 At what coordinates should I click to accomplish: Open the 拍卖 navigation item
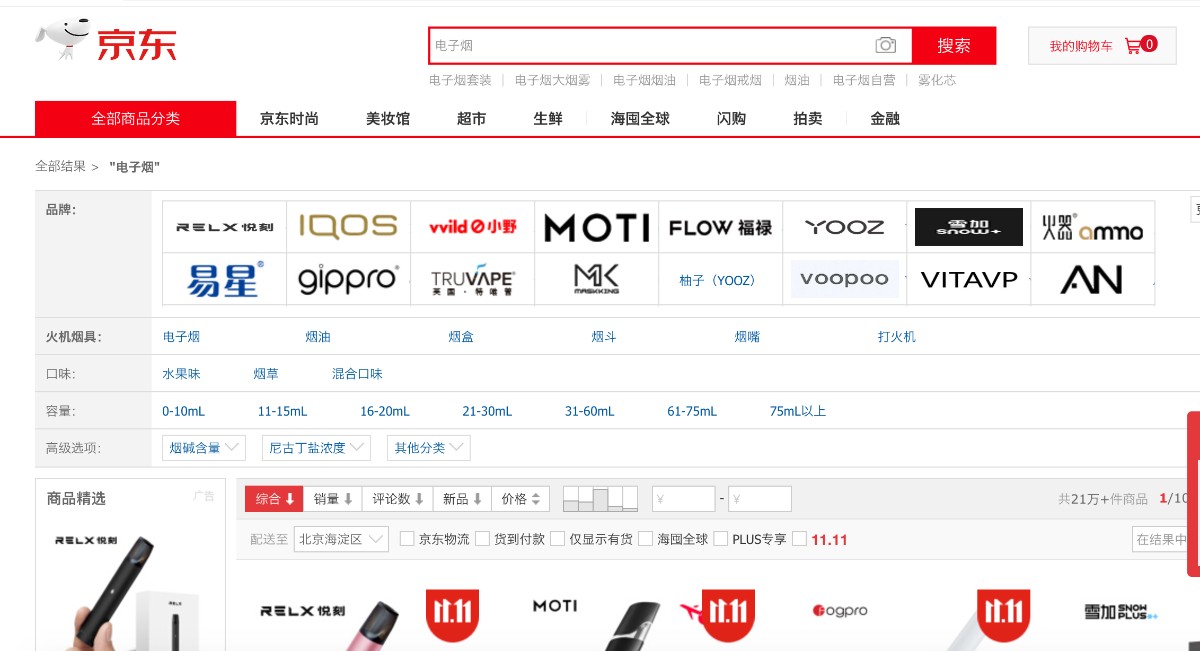click(808, 118)
